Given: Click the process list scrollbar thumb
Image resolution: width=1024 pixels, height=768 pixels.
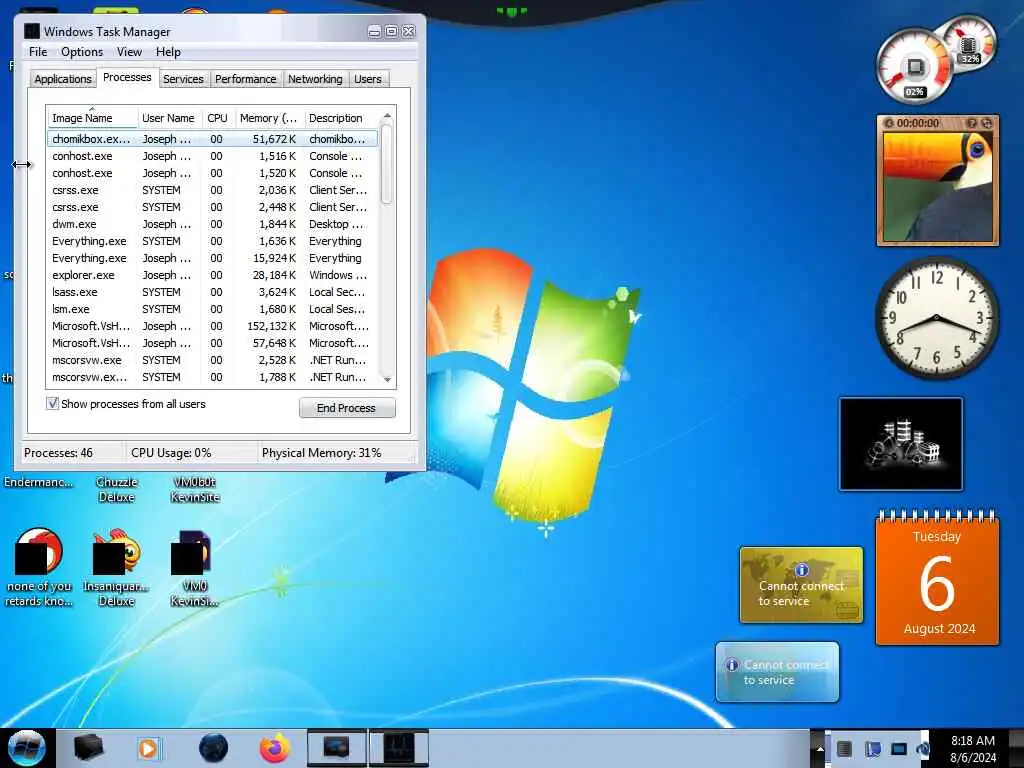Looking at the screenshot, I should tap(387, 165).
